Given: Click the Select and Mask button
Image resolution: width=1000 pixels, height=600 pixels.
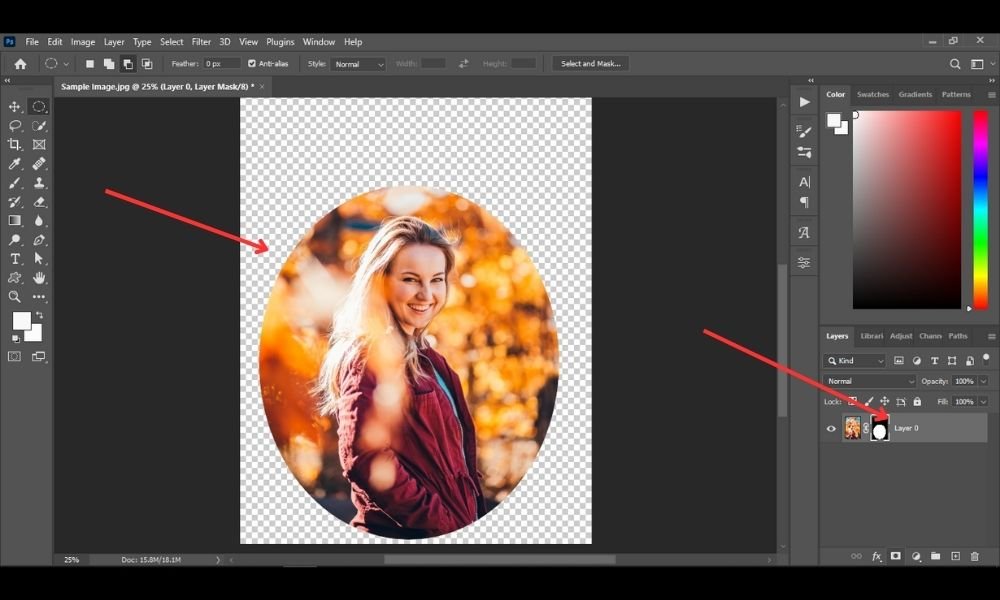Looking at the screenshot, I should [x=591, y=64].
